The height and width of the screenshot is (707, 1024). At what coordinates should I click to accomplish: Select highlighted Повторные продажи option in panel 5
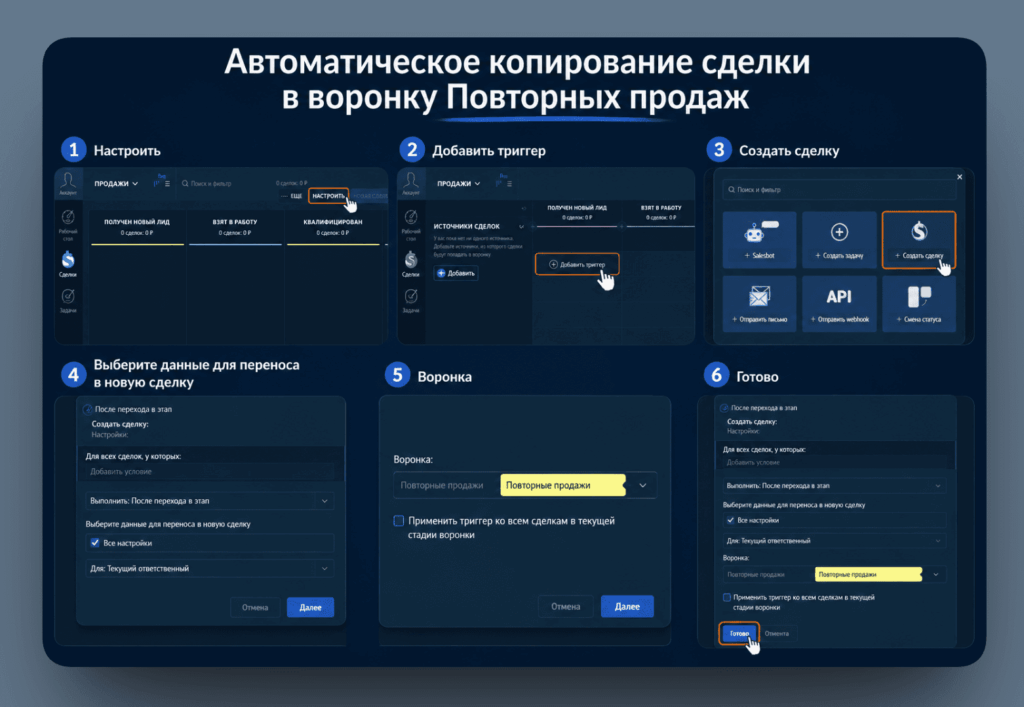click(x=563, y=485)
